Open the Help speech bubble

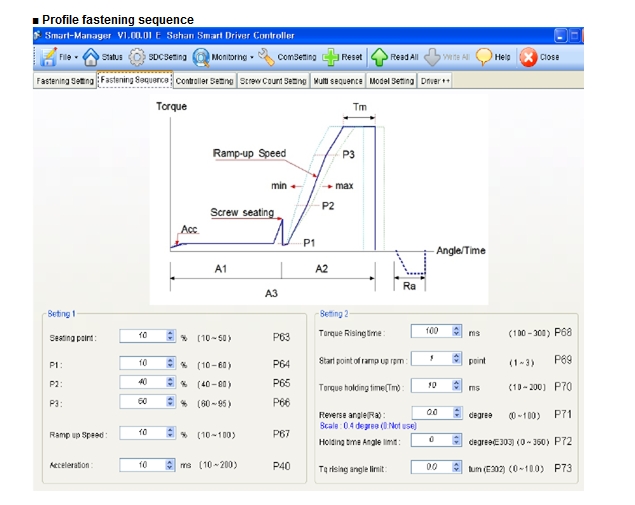[x=484, y=57]
